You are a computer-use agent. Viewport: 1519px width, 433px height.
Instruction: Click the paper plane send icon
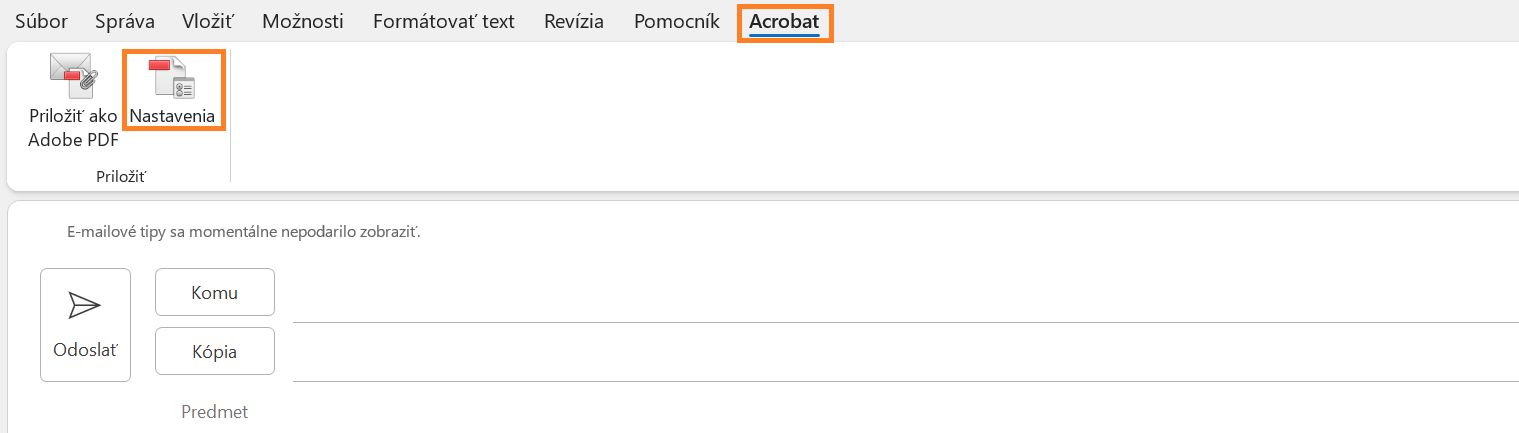pyautogui.click(x=85, y=306)
